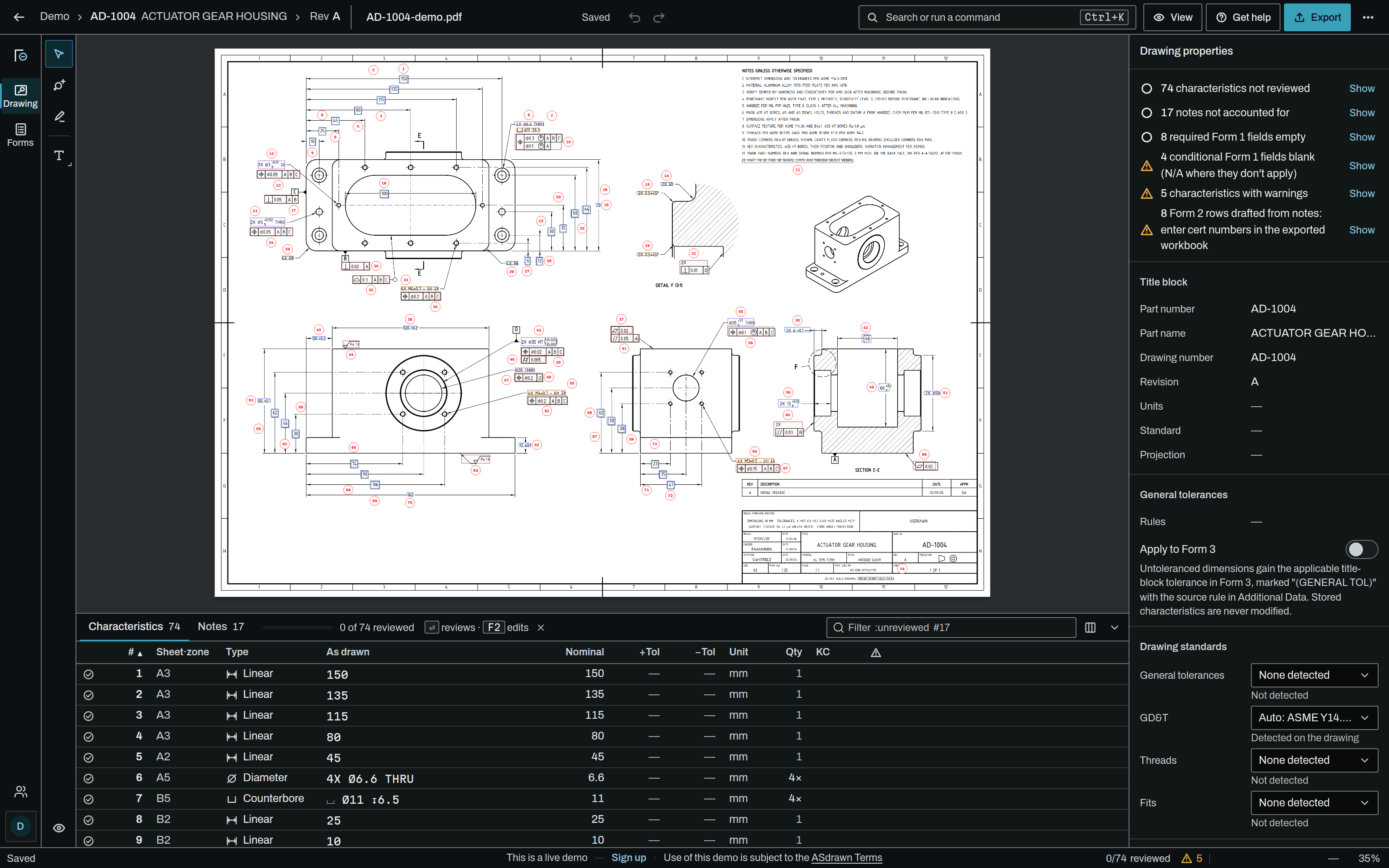Click status bar warnings count 5

pyautogui.click(x=1192, y=858)
